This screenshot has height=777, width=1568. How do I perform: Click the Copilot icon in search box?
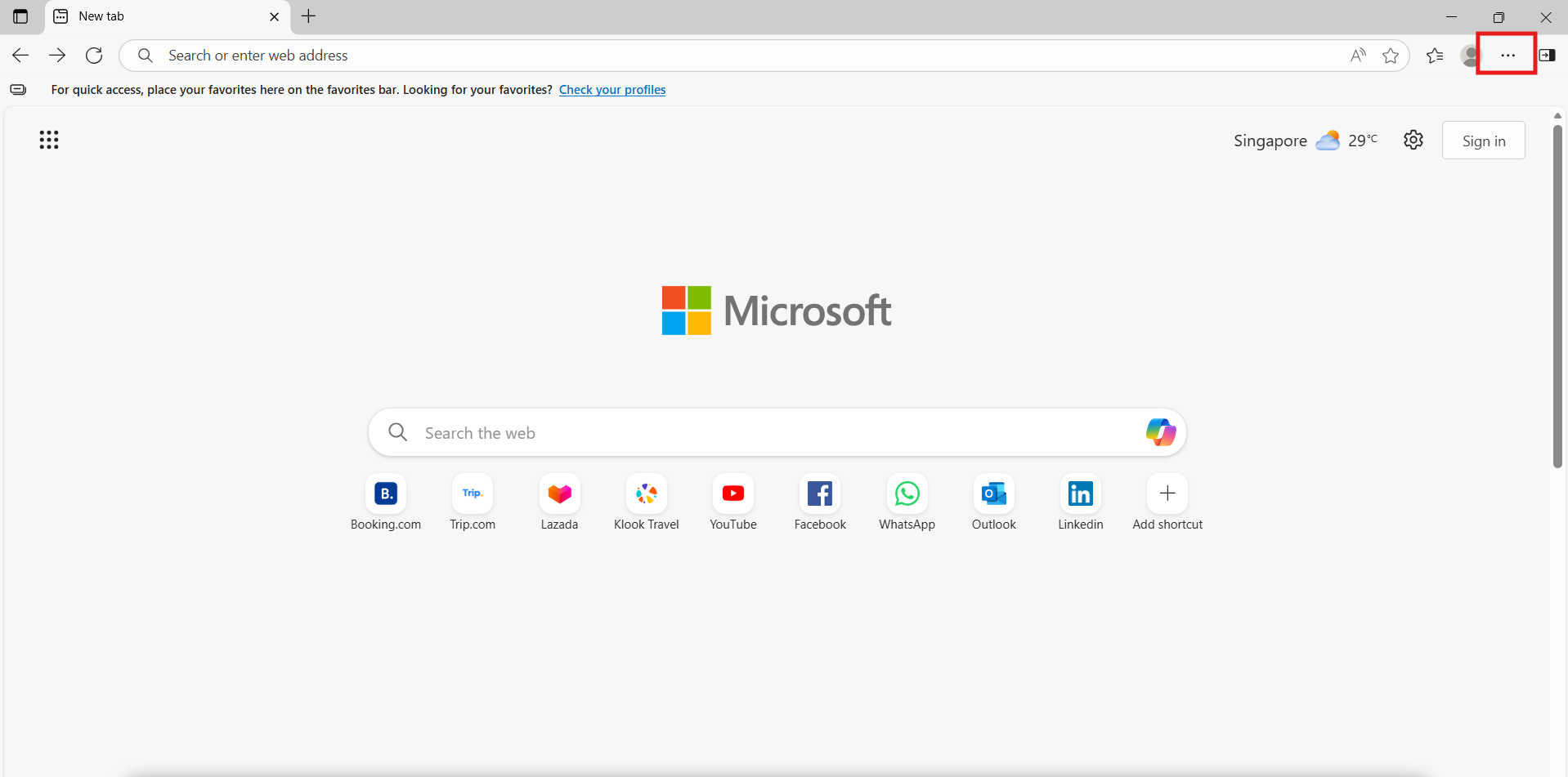[x=1160, y=432]
